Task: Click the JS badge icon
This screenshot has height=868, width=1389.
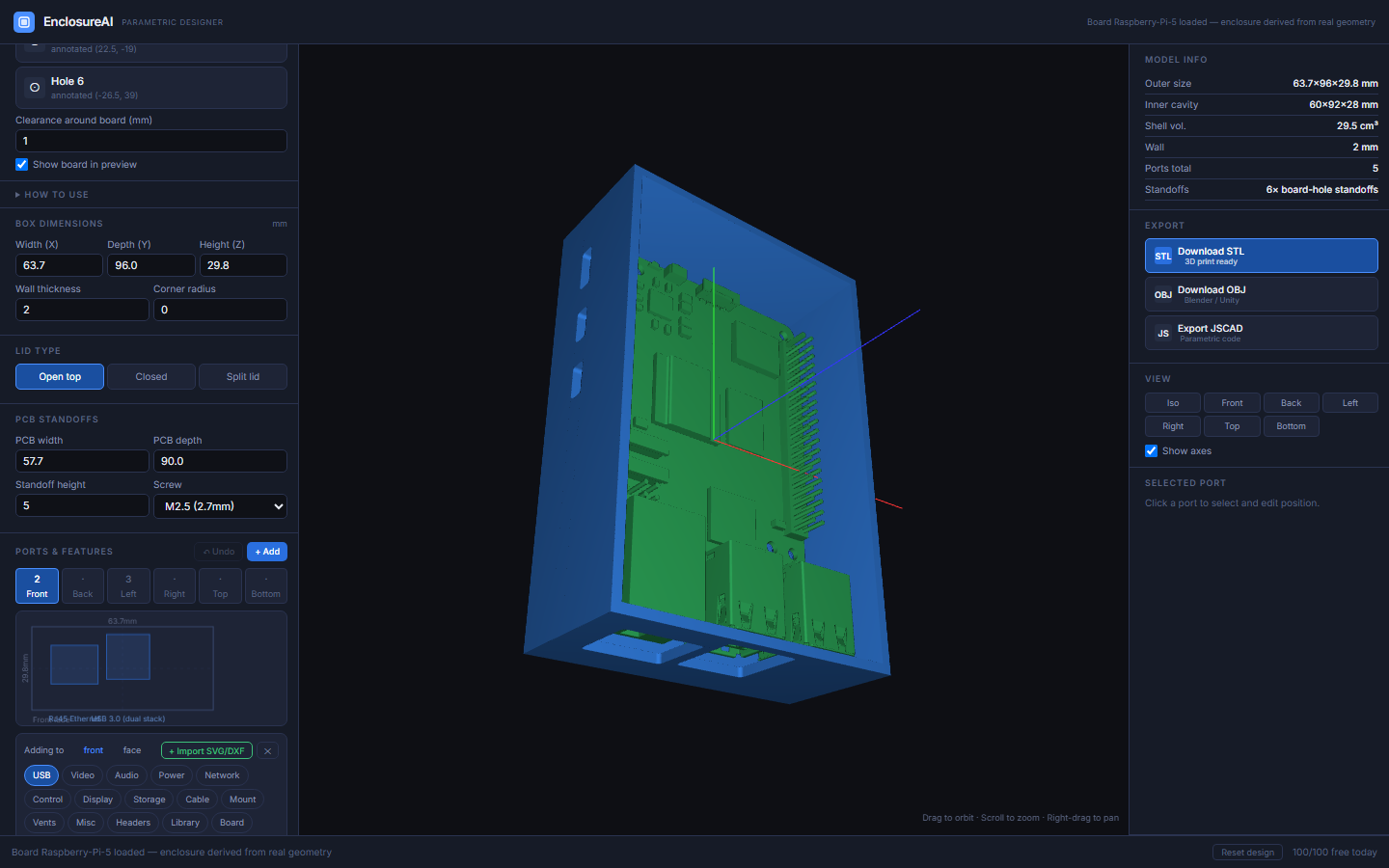Action: [x=1163, y=333]
